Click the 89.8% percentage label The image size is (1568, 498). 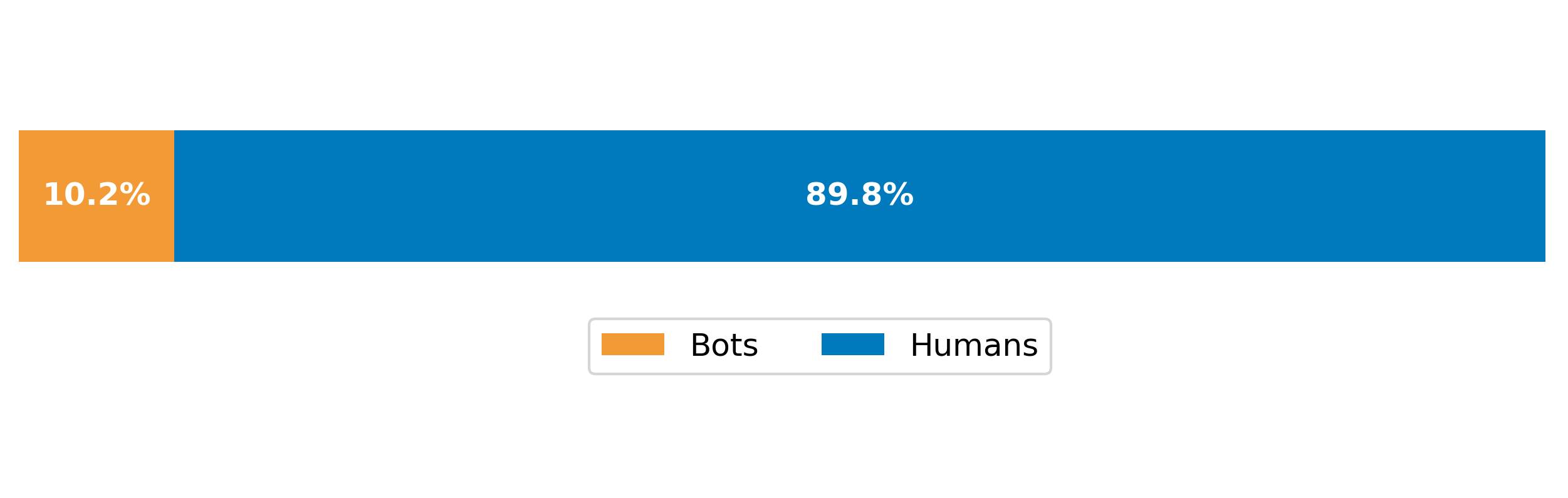(859, 195)
